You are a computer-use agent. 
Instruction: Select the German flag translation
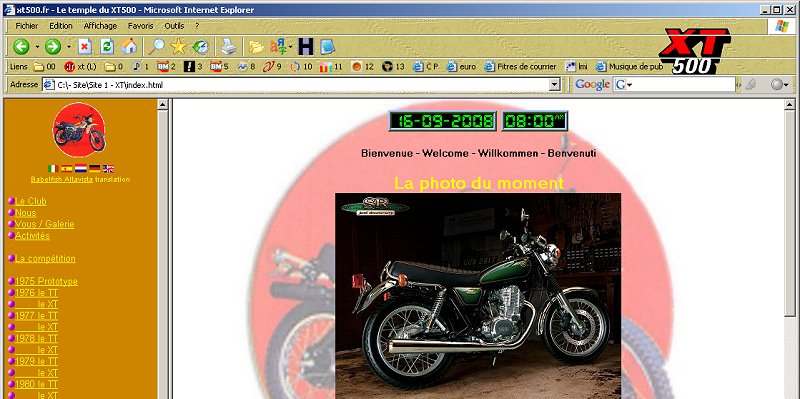coord(94,168)
